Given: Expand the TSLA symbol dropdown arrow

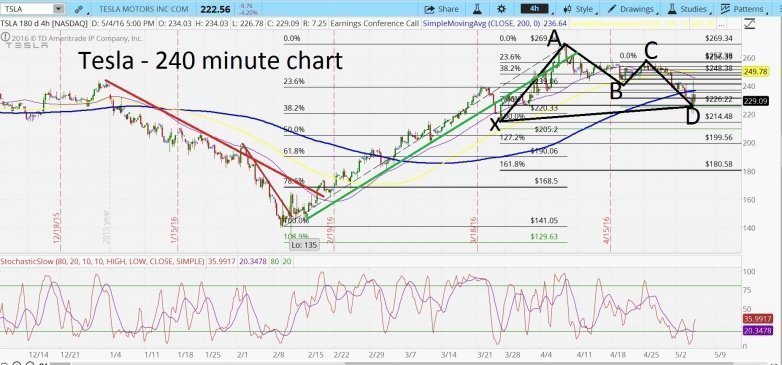Looking at the screenshot, I should click(x=58, y=8).
